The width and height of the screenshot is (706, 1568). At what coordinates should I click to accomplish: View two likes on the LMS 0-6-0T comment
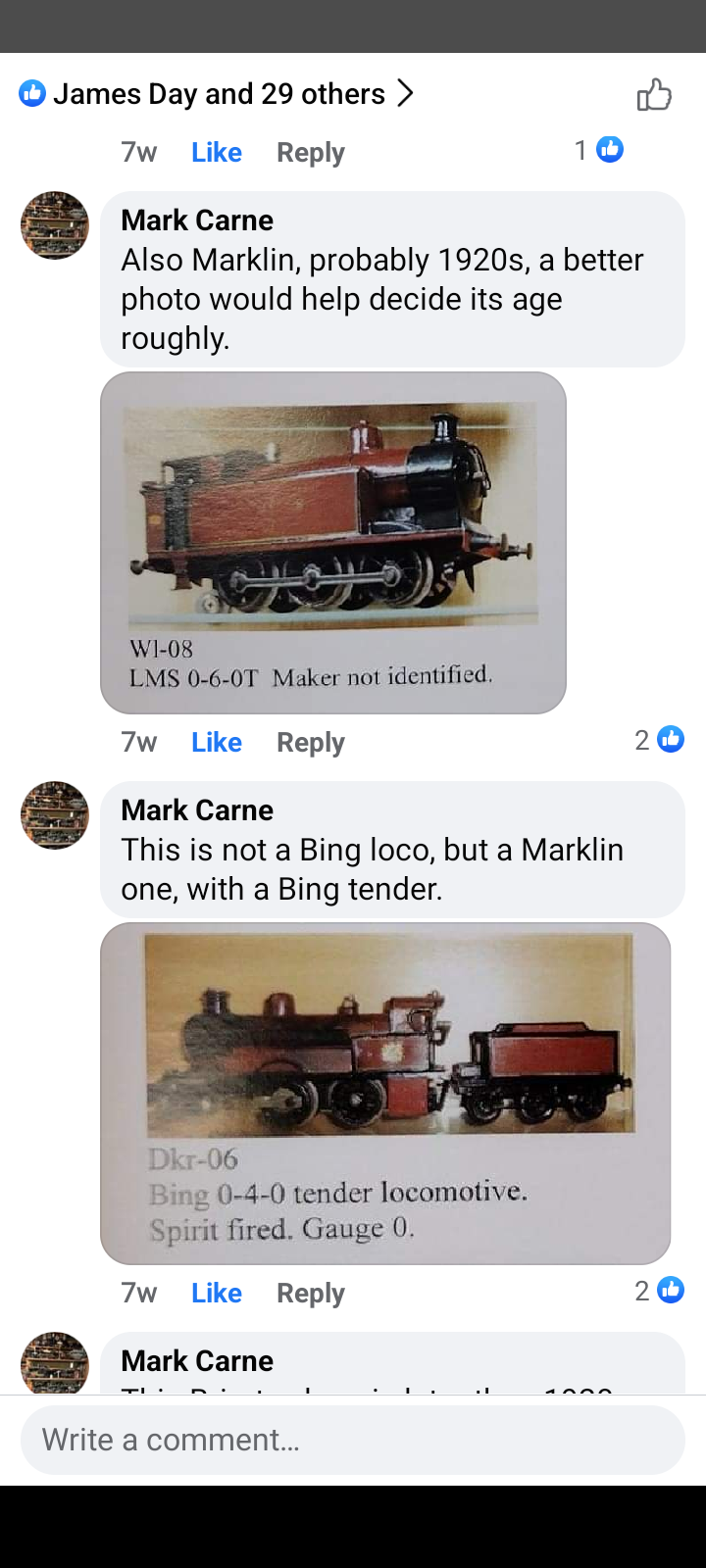click(x=659, y=740)
